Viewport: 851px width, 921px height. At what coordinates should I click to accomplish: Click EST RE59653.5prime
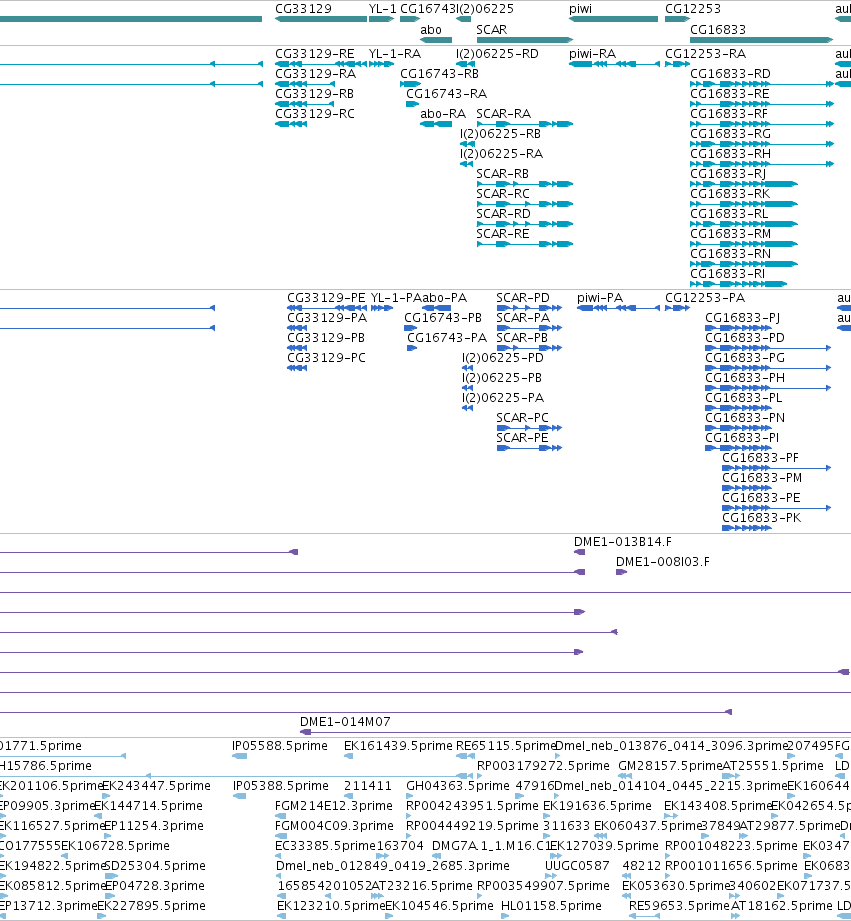tap(679, 906)
